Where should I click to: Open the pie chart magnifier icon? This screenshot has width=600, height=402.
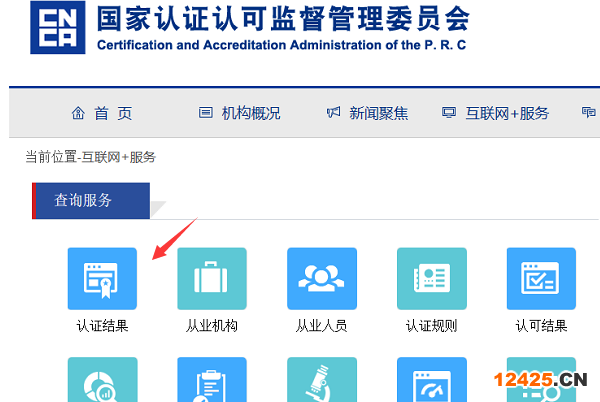coord(102,381)
